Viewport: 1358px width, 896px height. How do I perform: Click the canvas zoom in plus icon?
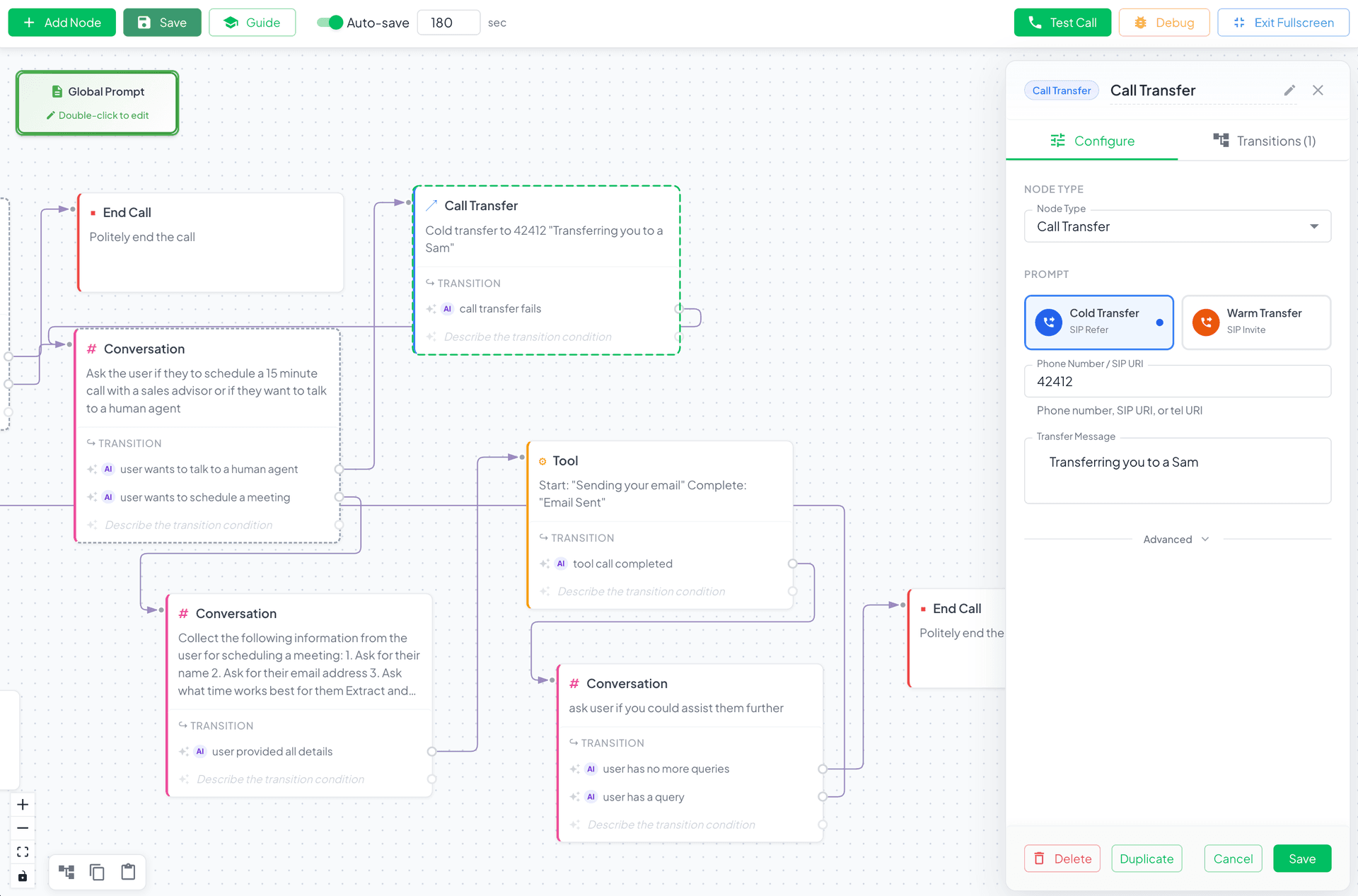point(23,805)
